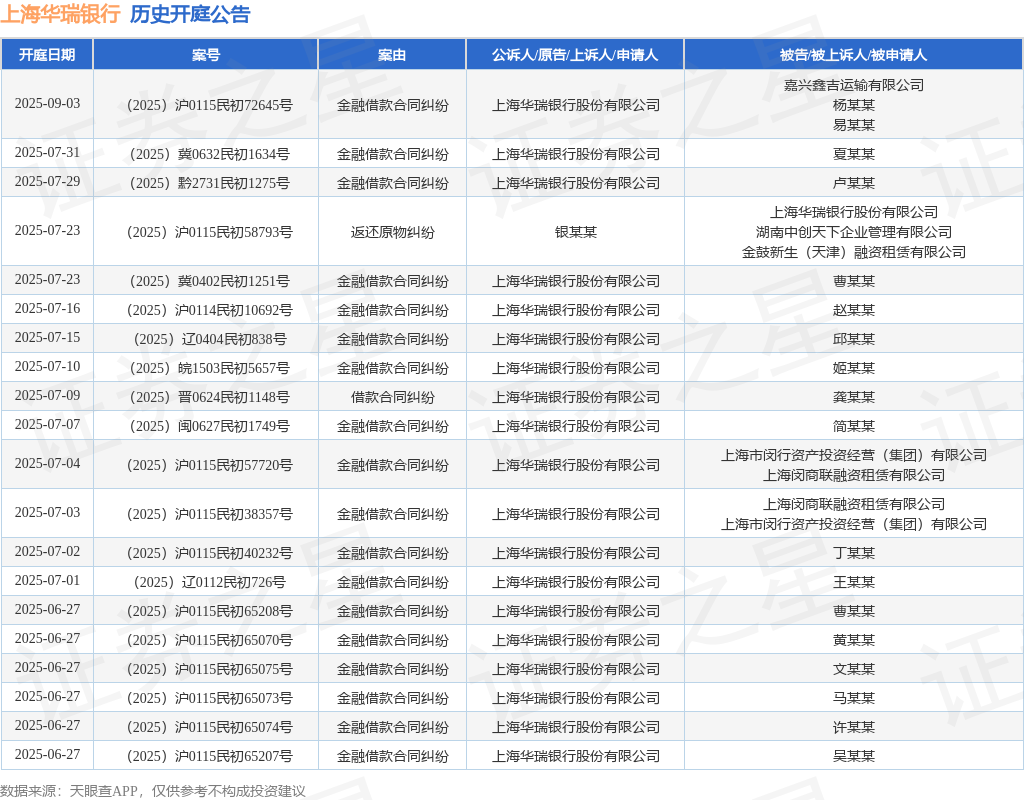Select the 案由 column header
The image size is (1024, 800).
[x=392, y=55]
